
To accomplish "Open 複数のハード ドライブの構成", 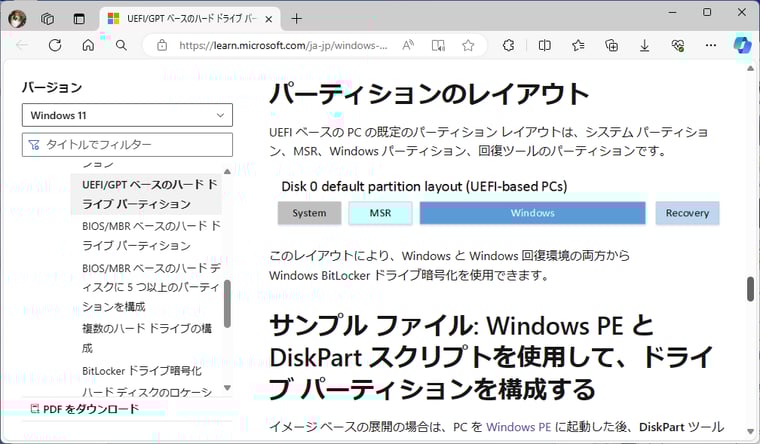I will pyautogui.click(x=147, y=338).
